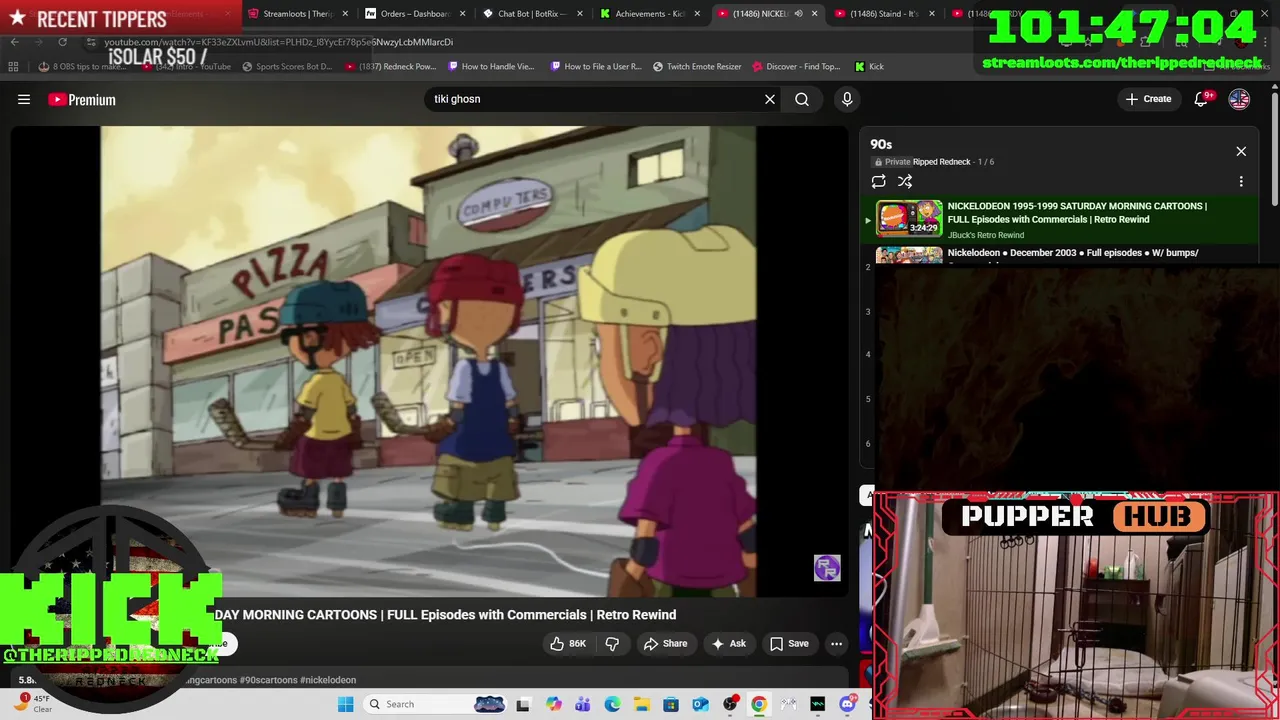Click the Ripped Redneck playlist owner
The height and width of the screenshot is (720, 1280).
[x=941, y=162]
